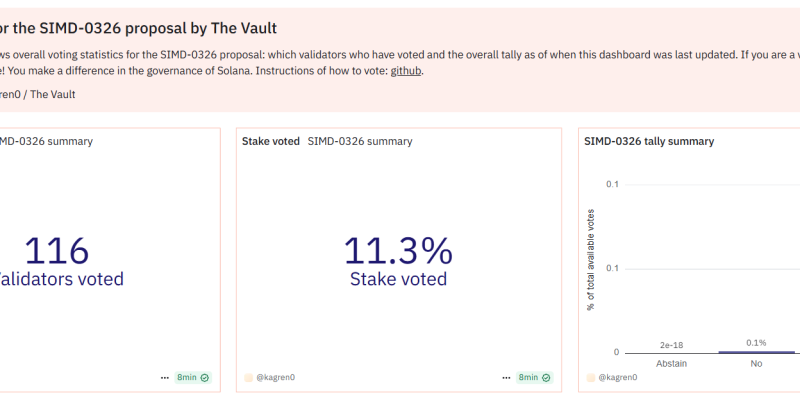Viewport: 800px width, 400px height.
Task: Open three-dot menu on Validators voted card
Action: [x=165, y=378]
